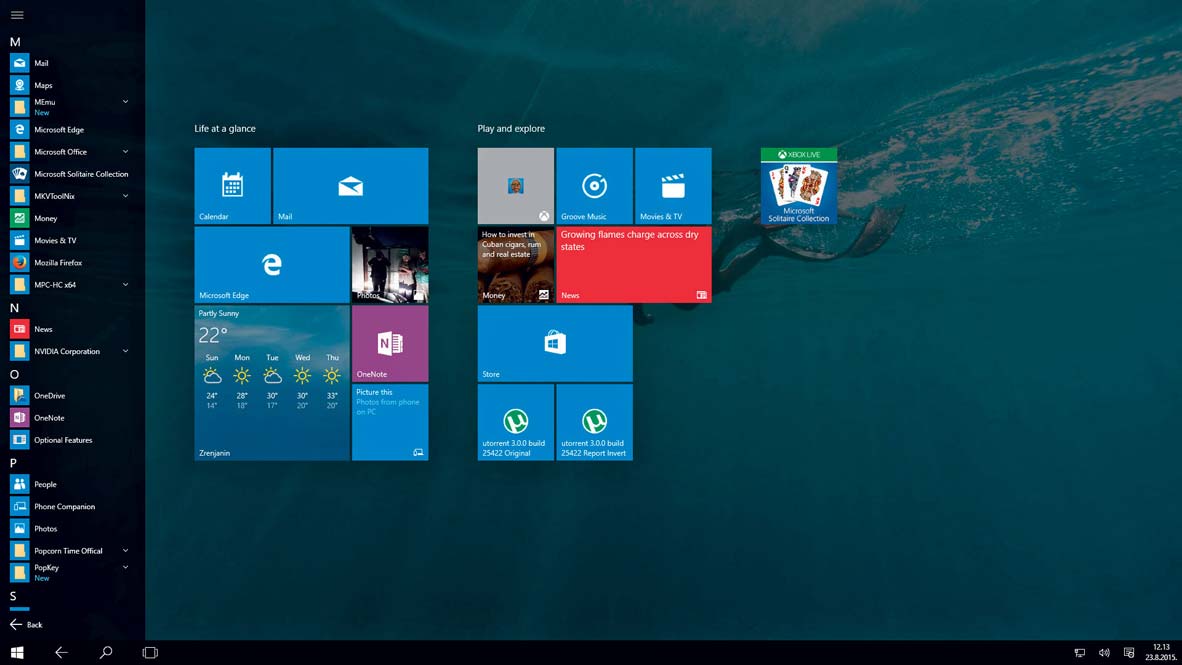Jump via the N letter header
The image size is (1182, 665).
click(x=14, y=308)
